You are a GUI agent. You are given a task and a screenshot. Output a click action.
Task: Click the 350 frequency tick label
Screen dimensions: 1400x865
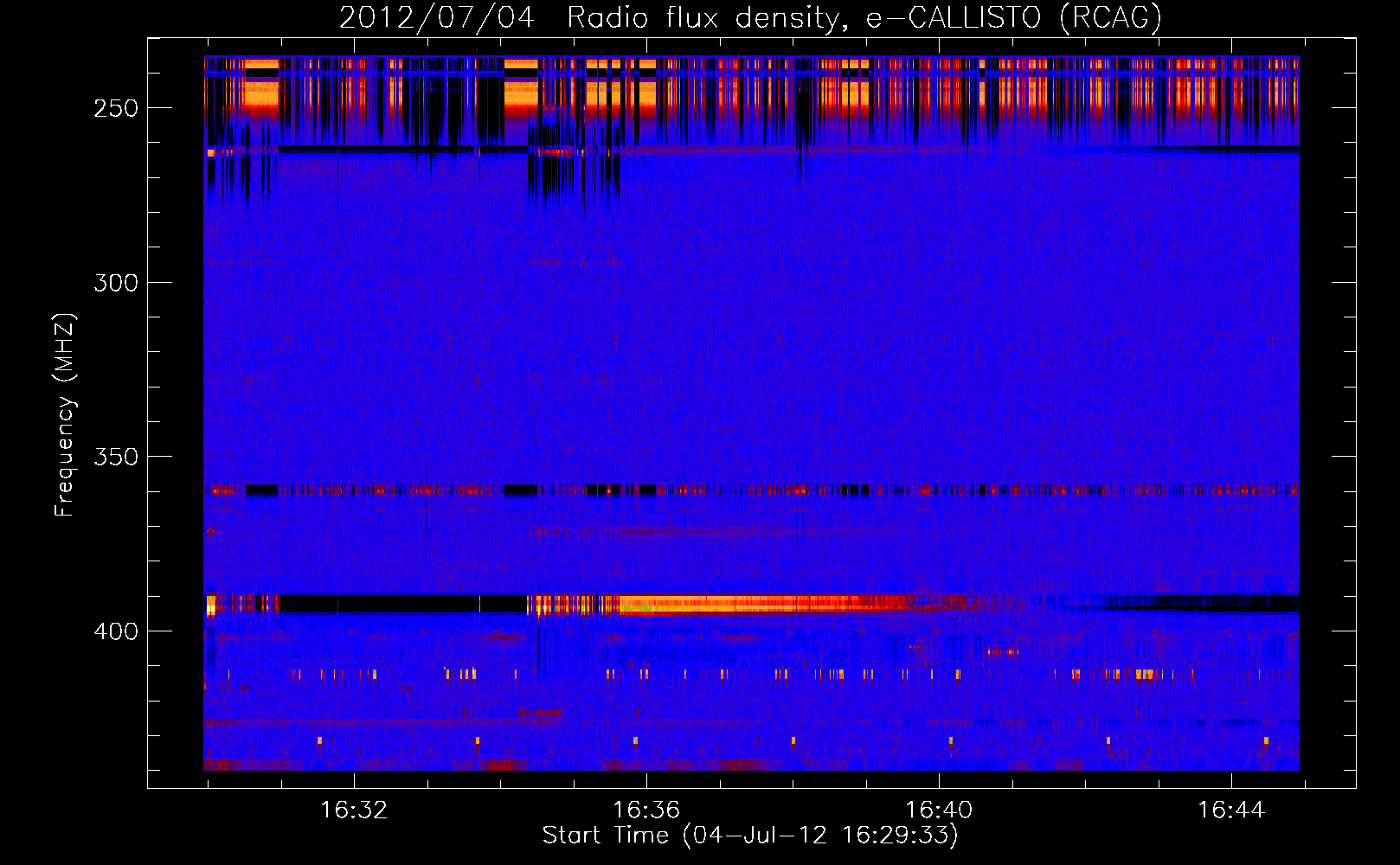(116, 457)
